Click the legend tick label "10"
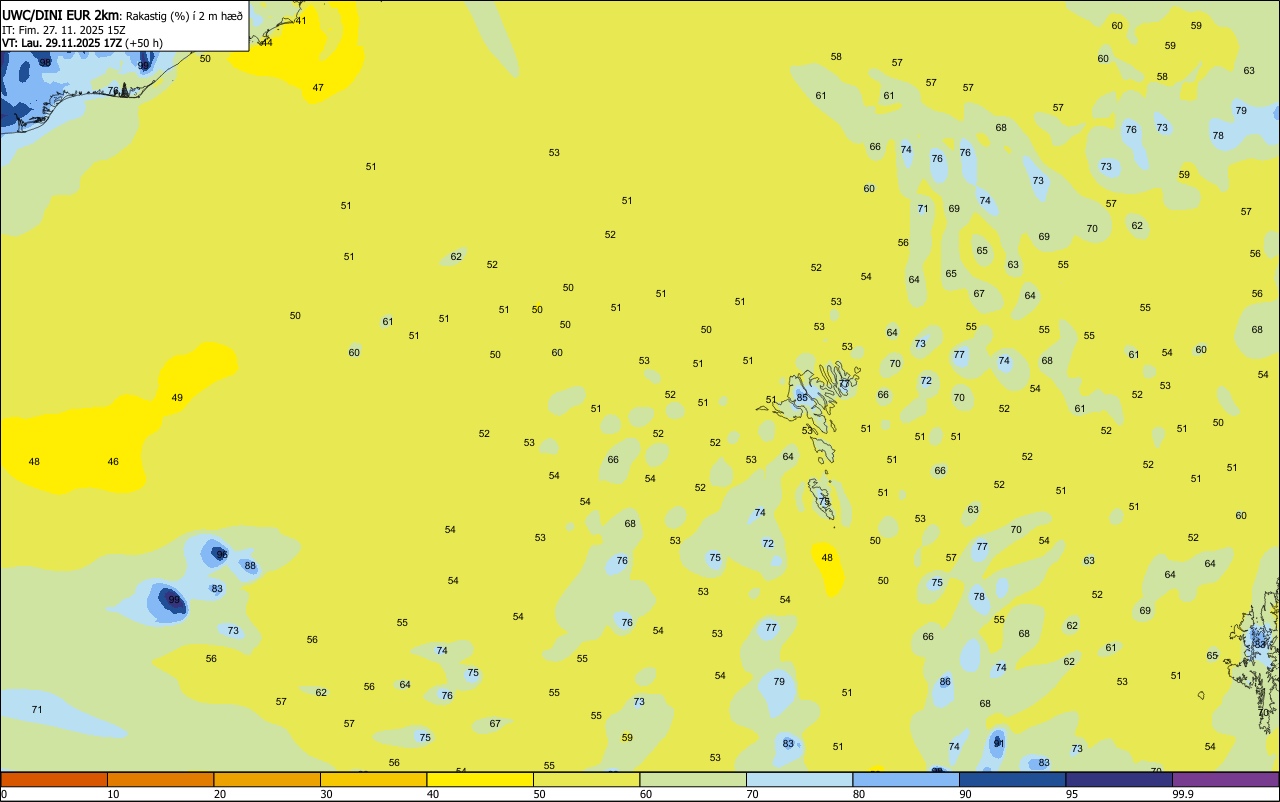1280x802 pixels. (113, 794)
